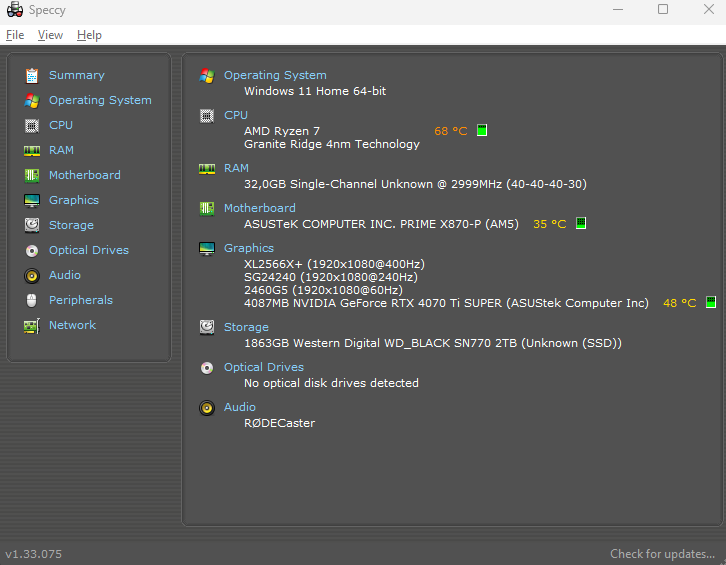Click the Motherboard icon in sidebar

(x=31, y=176)
